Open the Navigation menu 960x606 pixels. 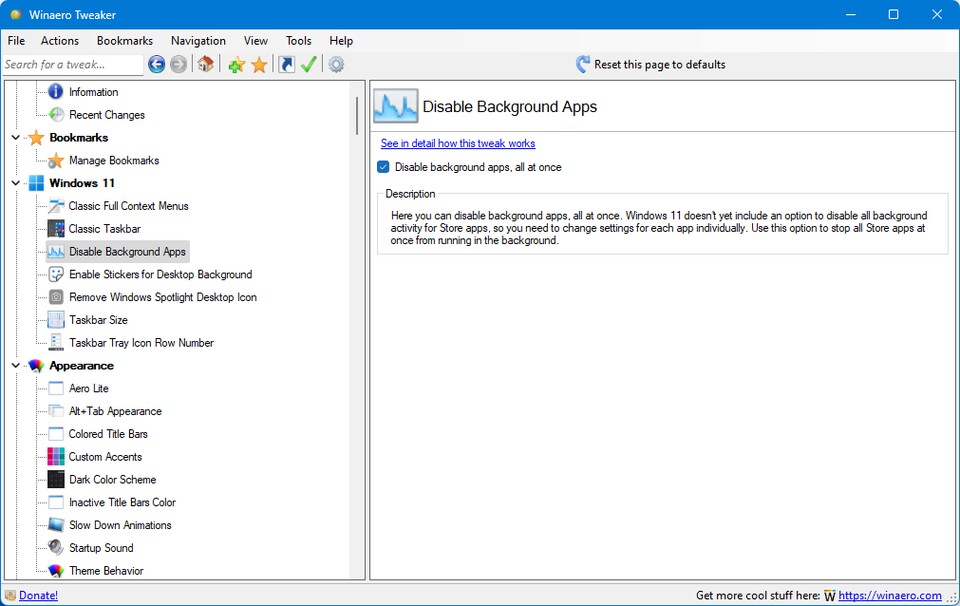tap(198, 41)
